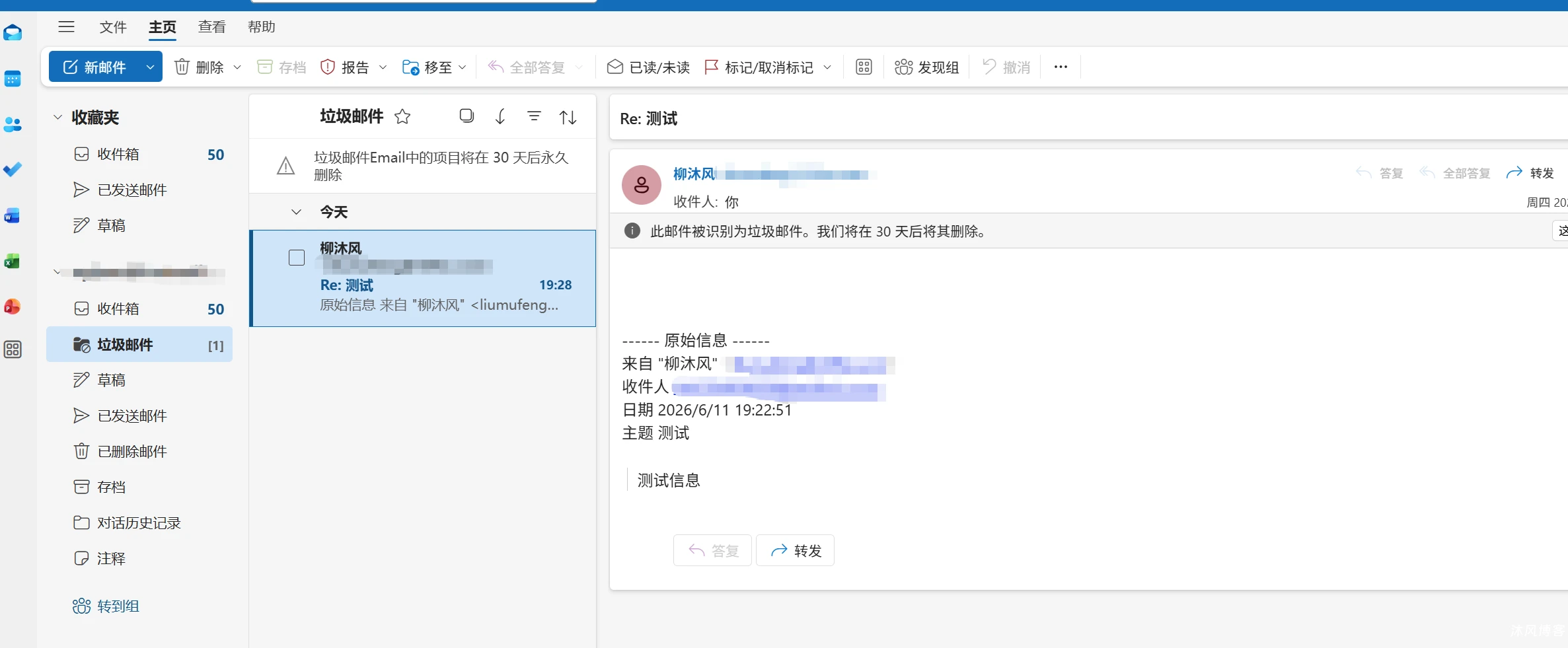The image size is (1568, 648).
Task: Expand the 移至 dropdown arrow
Action: click(x=463, y=67)
